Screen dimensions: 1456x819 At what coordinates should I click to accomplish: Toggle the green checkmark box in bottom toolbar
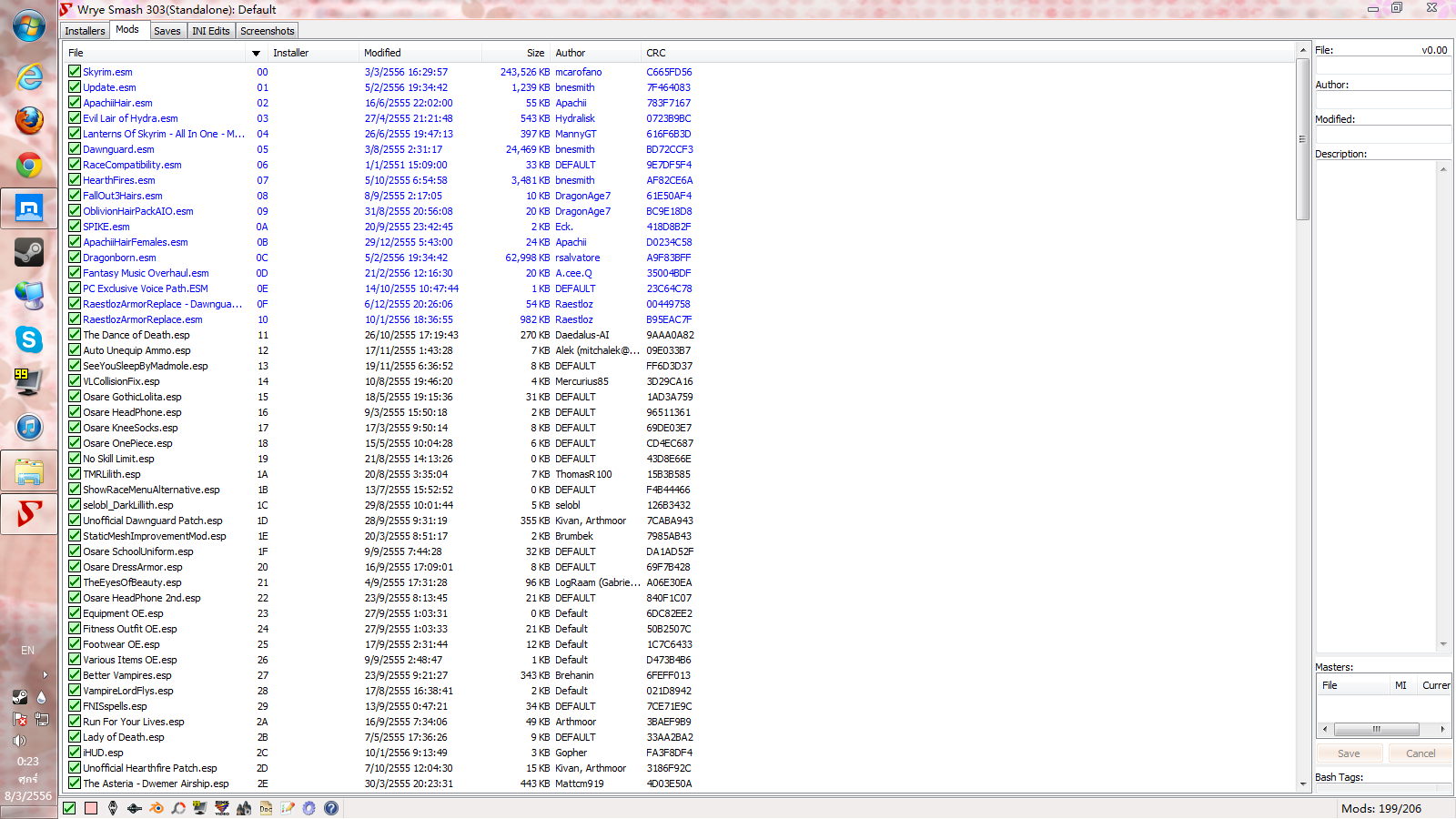[69, 808]
